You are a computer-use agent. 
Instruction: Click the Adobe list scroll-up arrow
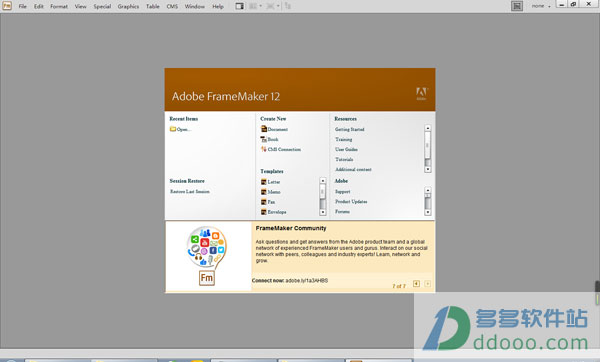(x=427, y=190)
